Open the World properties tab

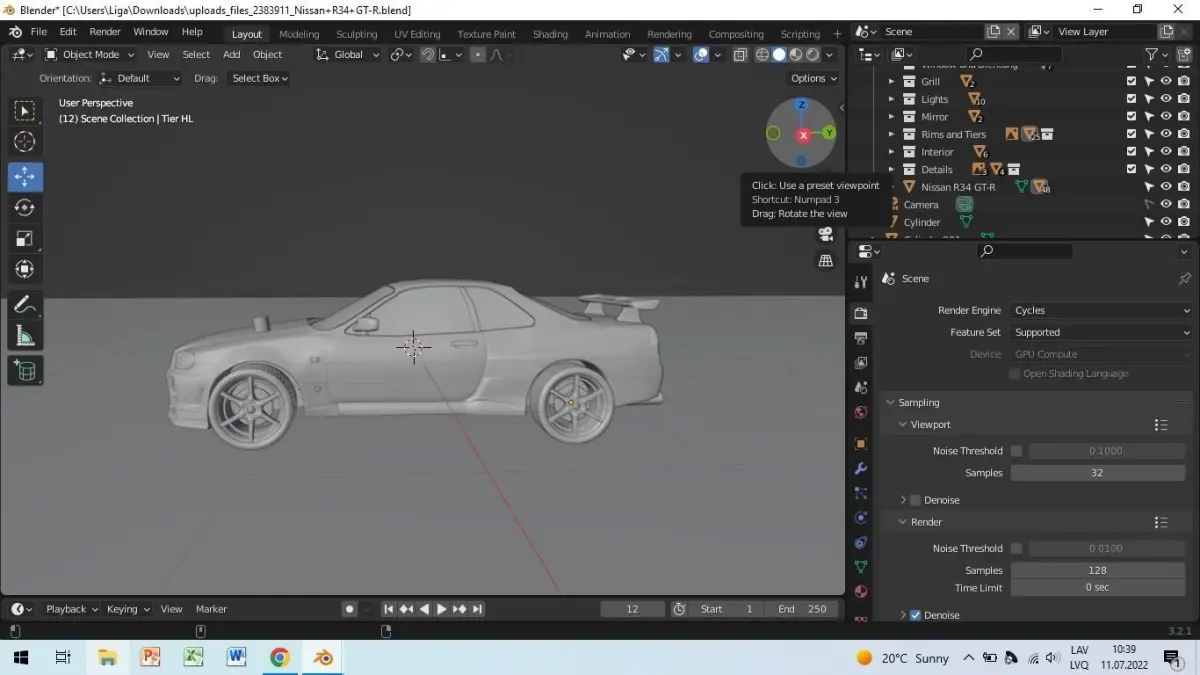click(x=861, y=412)
